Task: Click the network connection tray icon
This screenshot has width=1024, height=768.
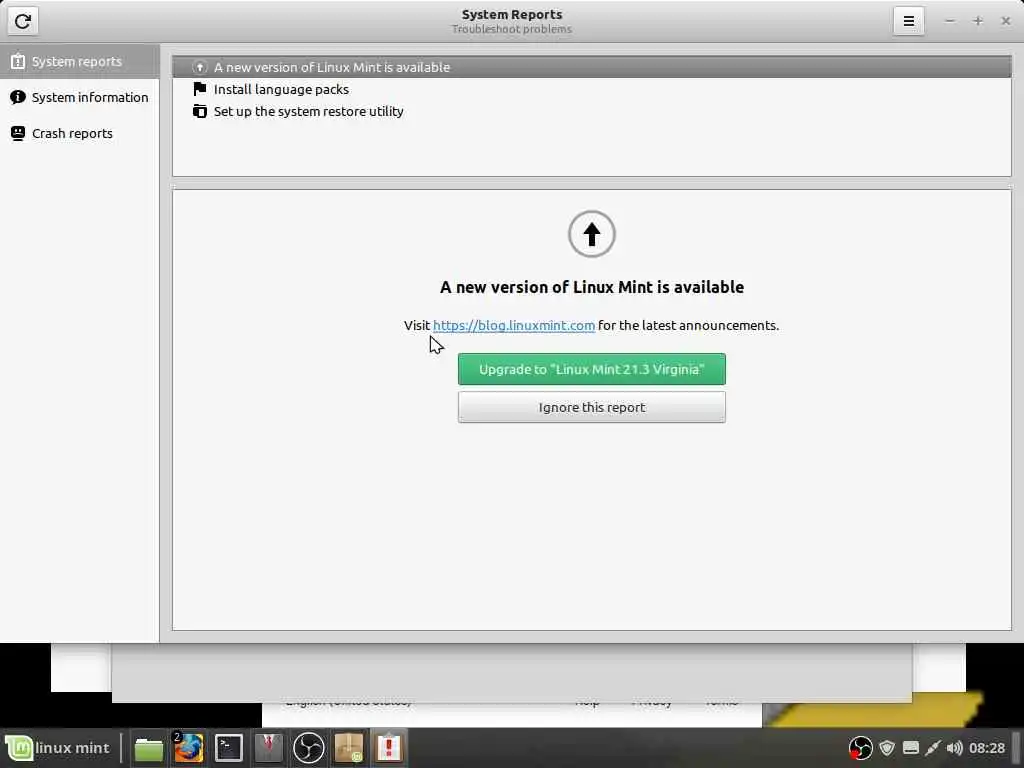Action: (933, 748)
